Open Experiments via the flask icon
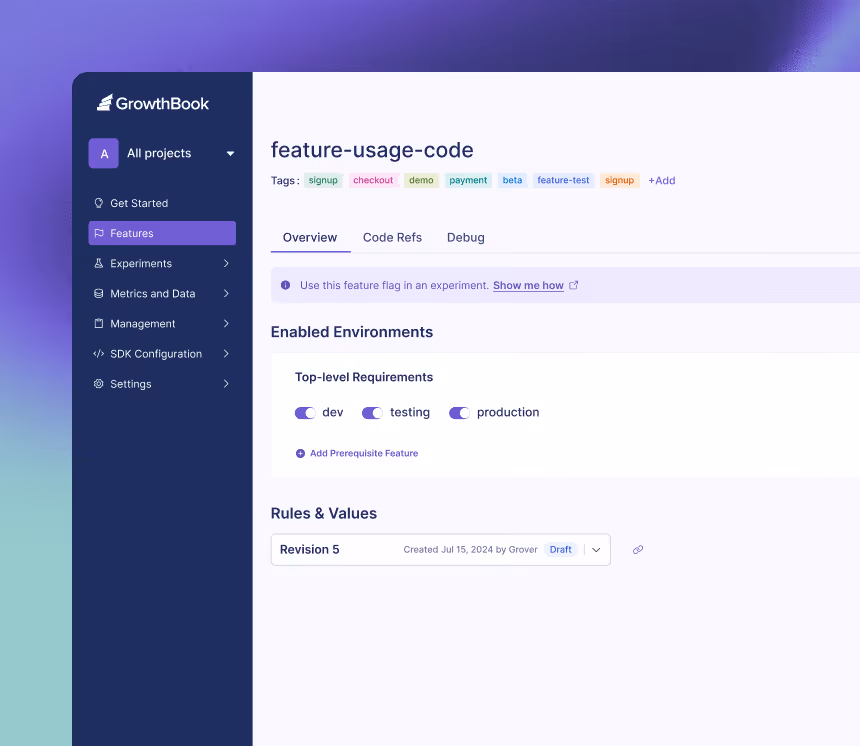 coord(96,263)
